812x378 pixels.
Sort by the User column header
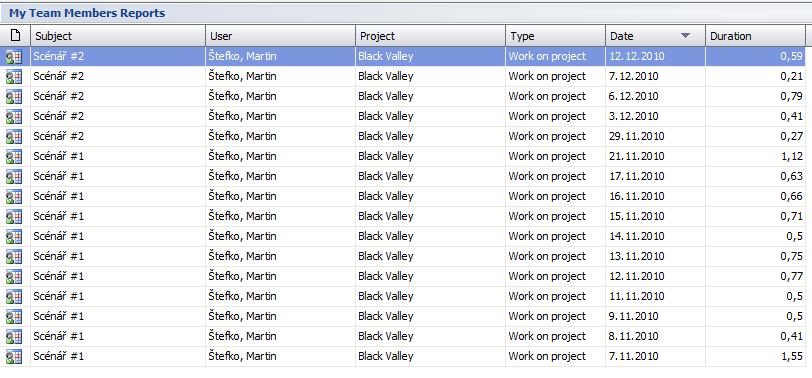click(281, 36)
